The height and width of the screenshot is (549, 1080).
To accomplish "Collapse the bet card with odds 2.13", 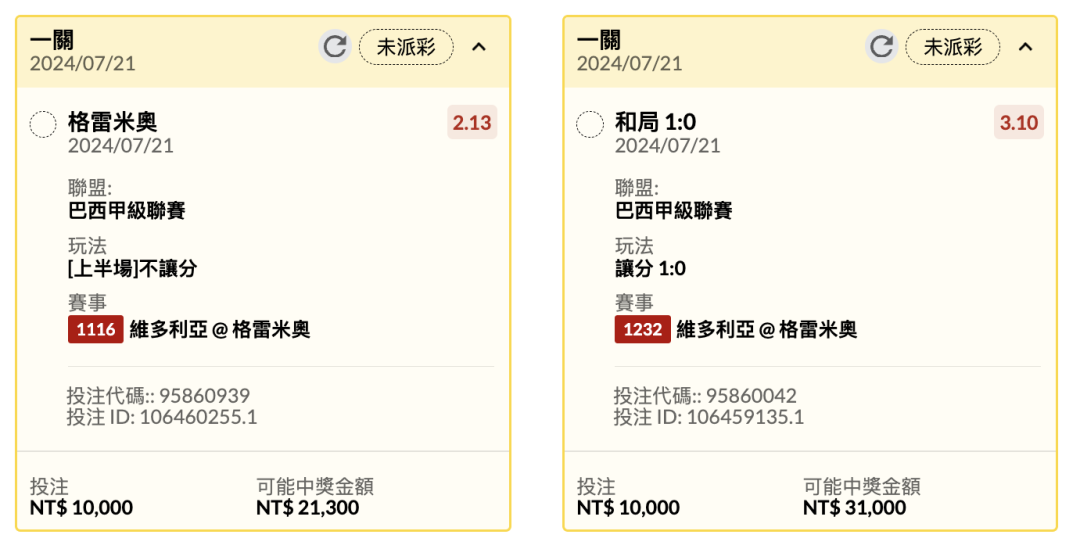I will coord(479,47).
